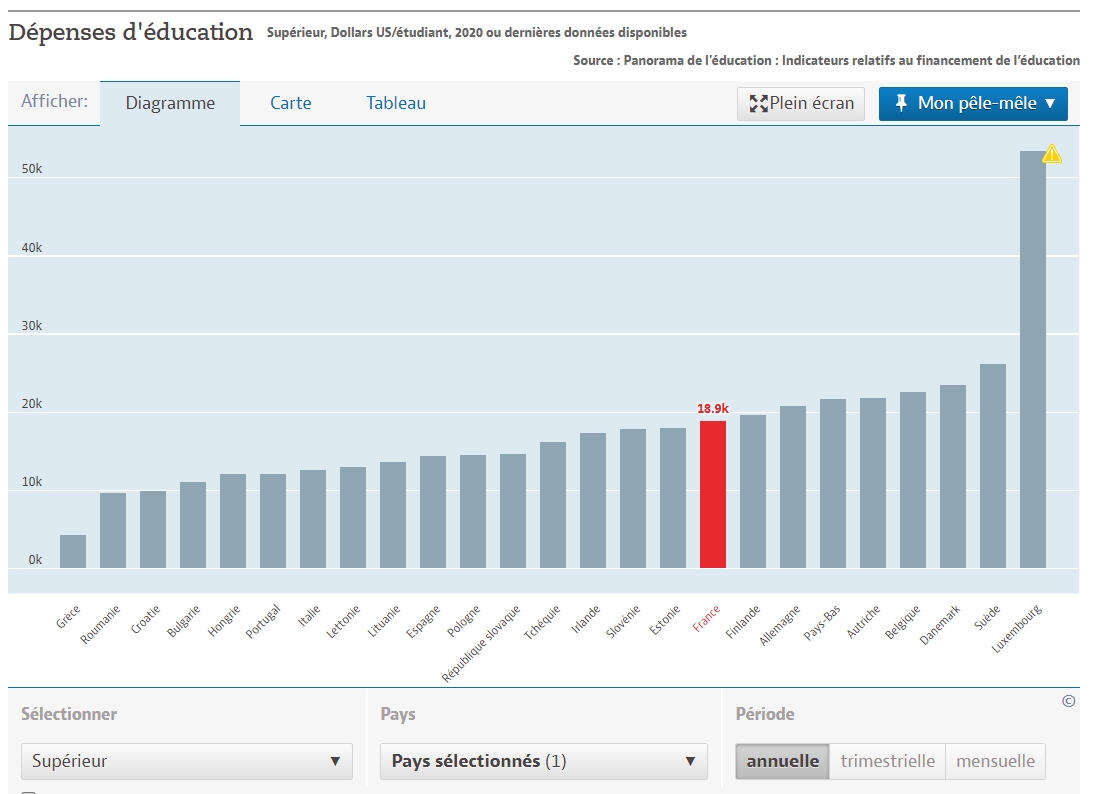The width and height of the screenshot is (1112, 794).
Task: Click the yellow warning icon above Luxembourg bar
Action: (1052, 154)
